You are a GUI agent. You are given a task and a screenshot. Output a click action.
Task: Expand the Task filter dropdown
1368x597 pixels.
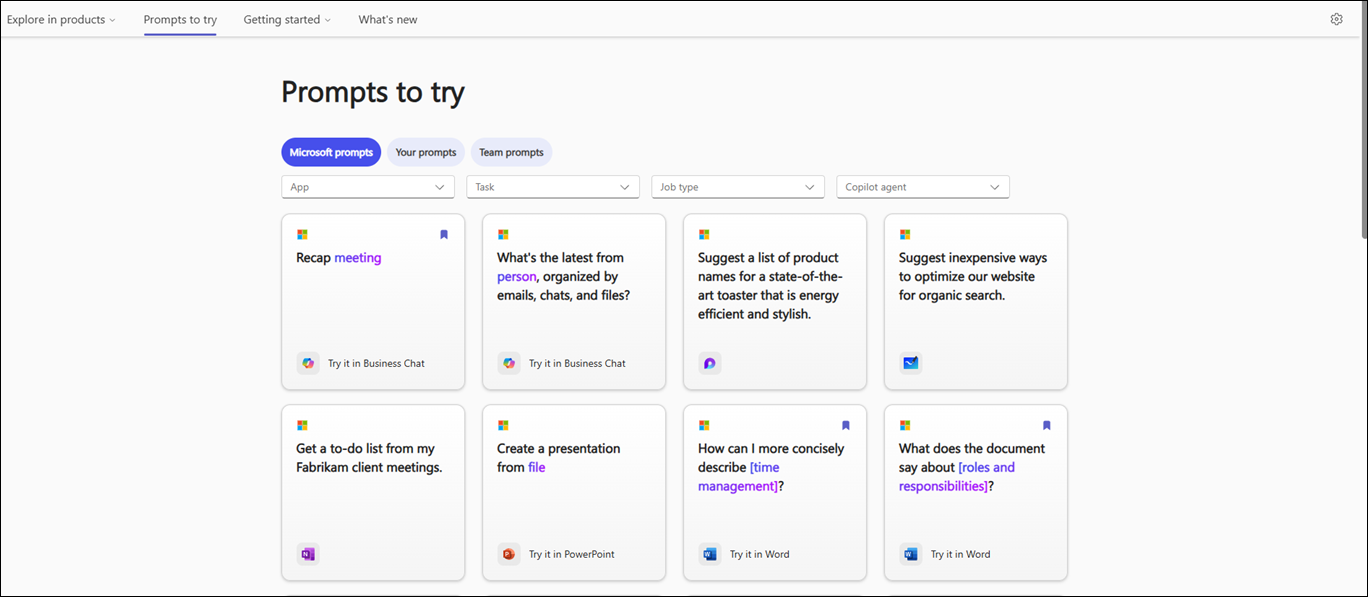pos(552,186)
